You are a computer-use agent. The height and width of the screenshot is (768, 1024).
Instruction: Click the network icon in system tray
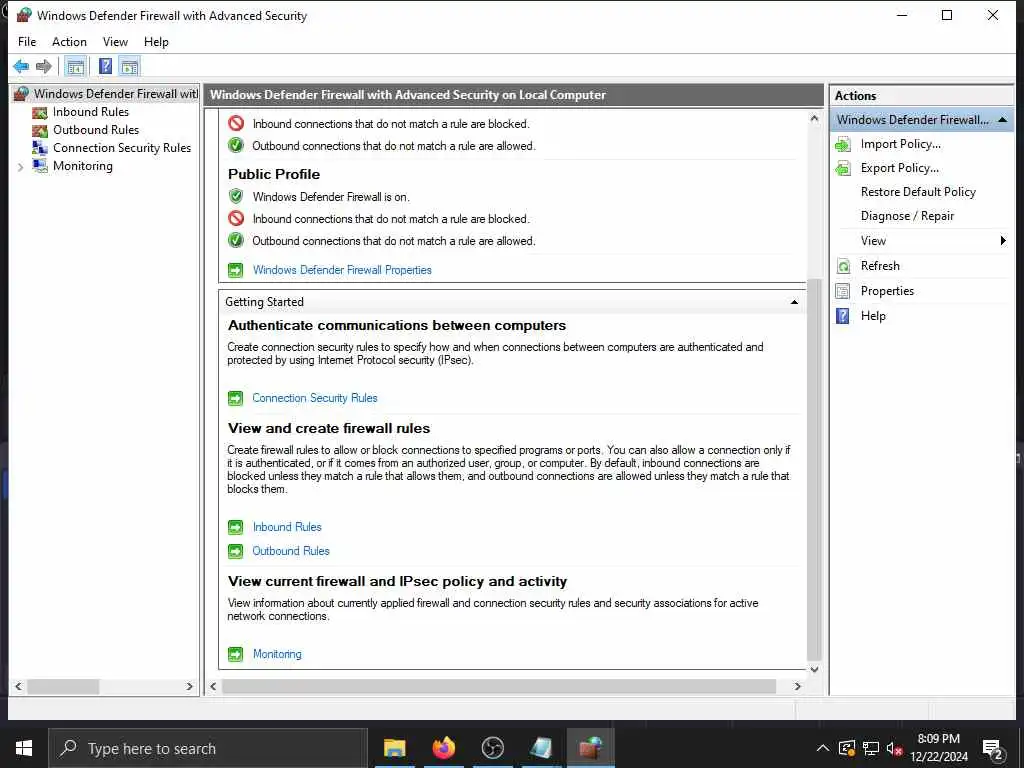[x=871, y=748]
